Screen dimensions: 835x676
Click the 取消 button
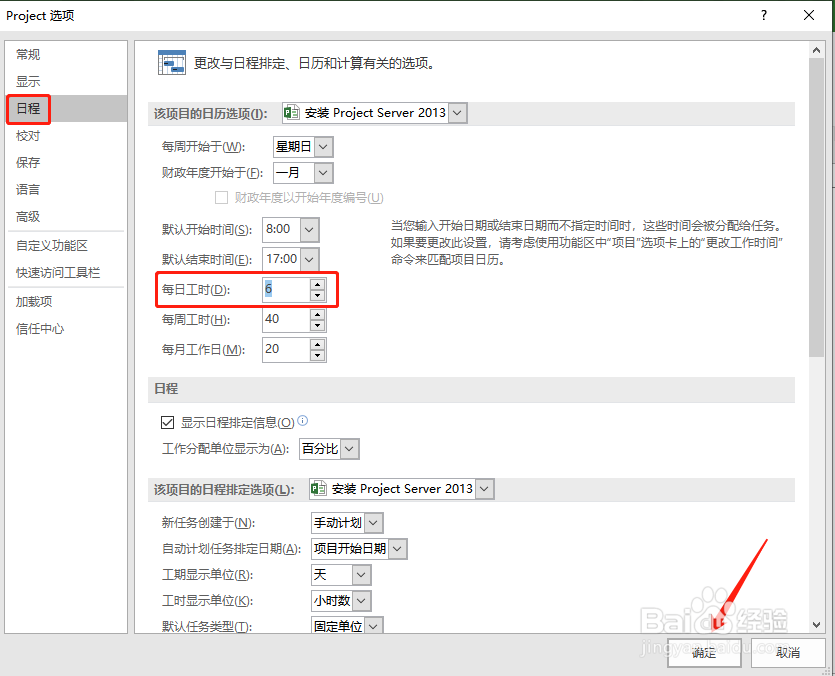[x=788, y=653]
